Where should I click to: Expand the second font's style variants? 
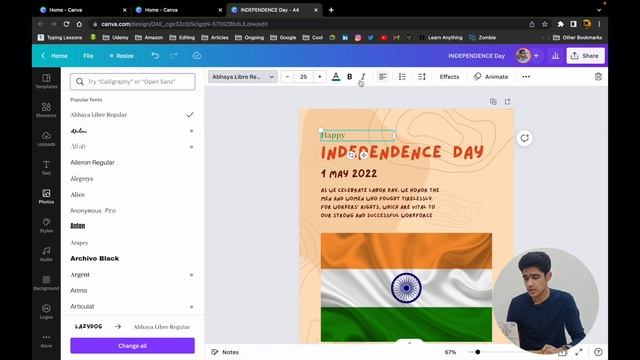click(191, 131)
